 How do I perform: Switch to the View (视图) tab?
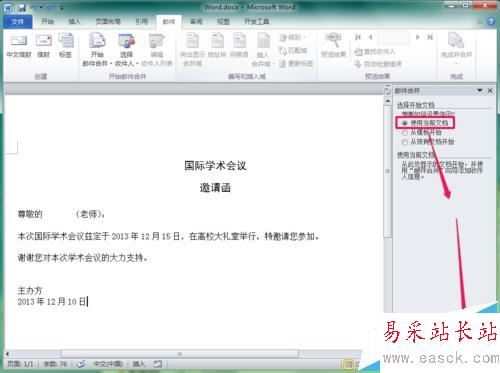click(223, 22)
